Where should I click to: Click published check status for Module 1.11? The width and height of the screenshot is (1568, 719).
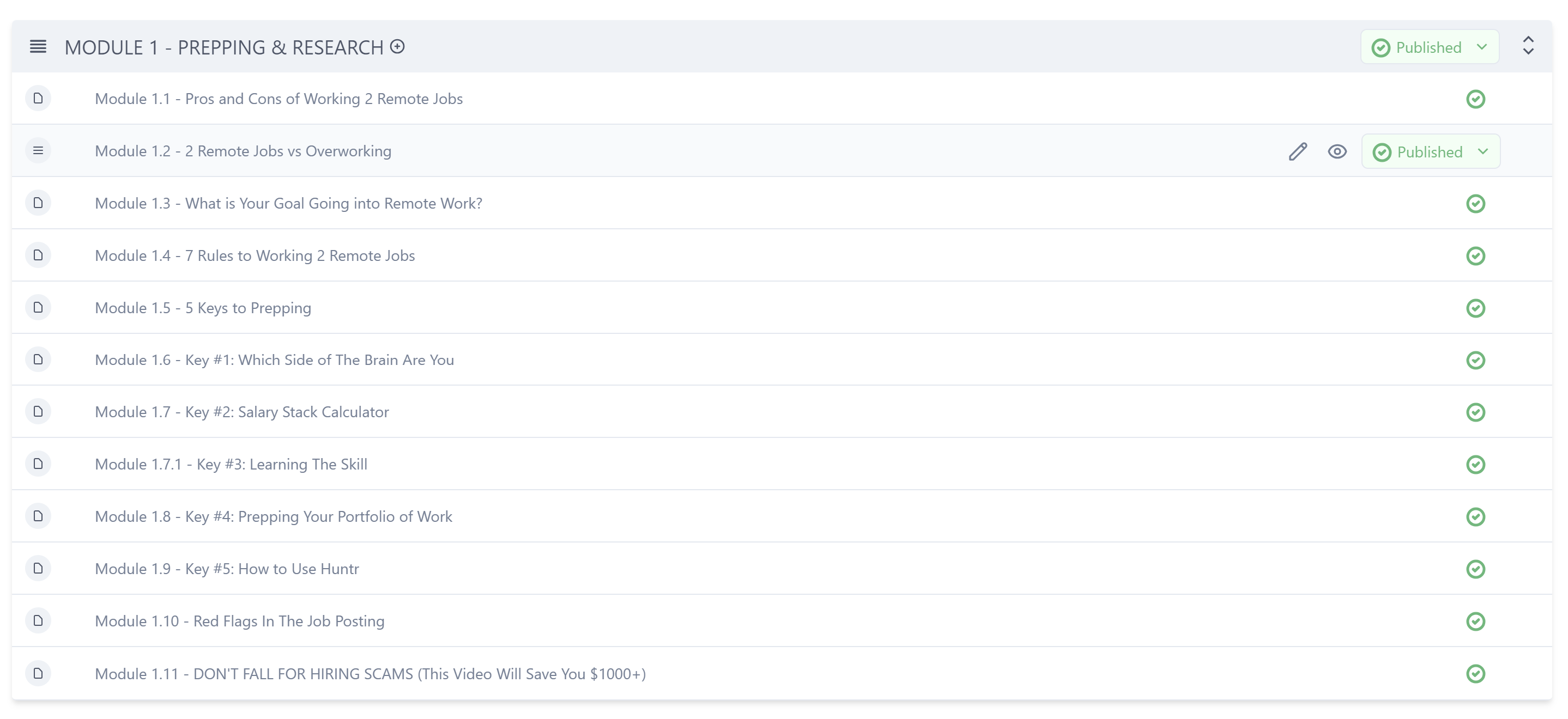1475,674
